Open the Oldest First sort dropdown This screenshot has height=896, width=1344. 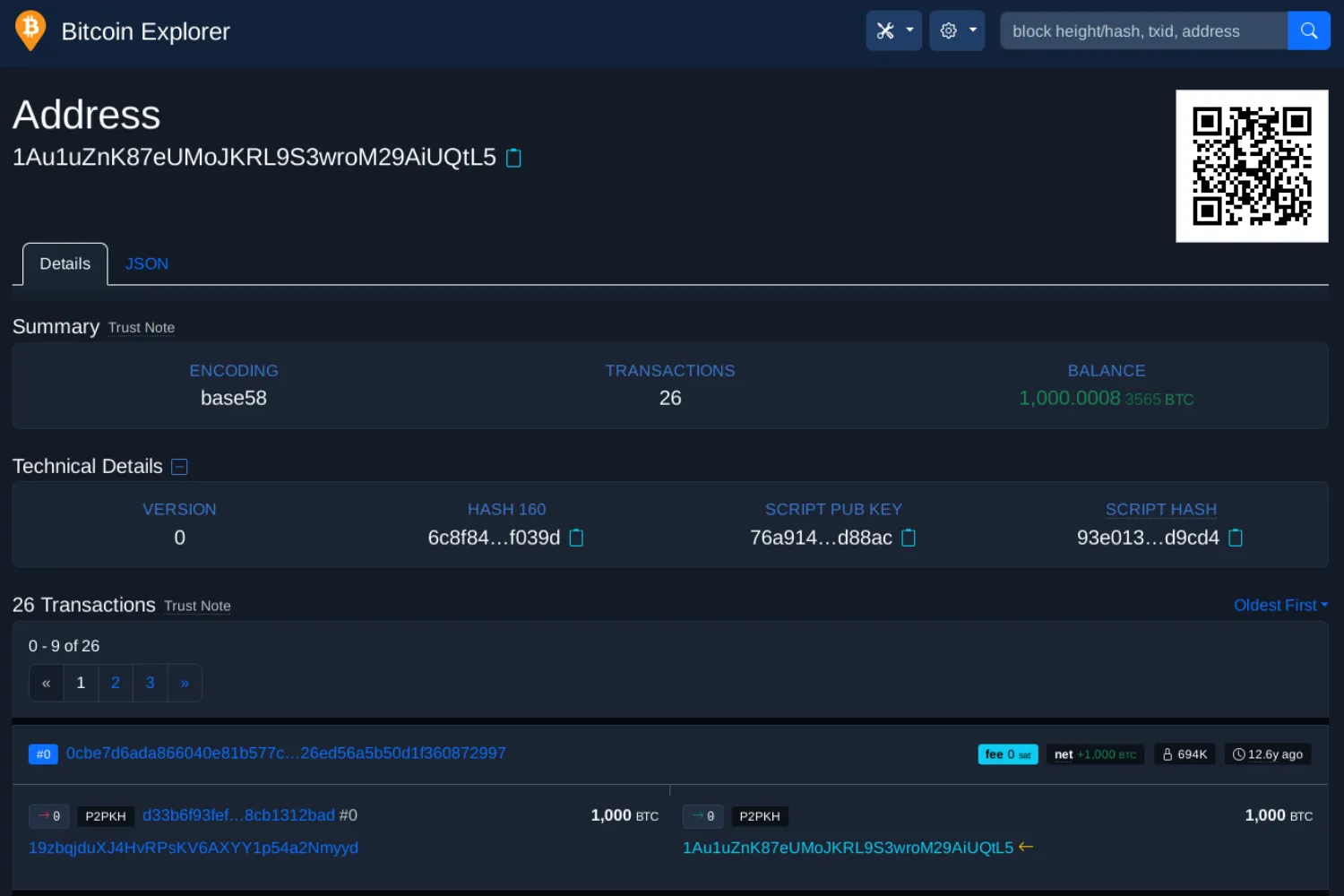pyautogui.click(x=1280, y=605)
